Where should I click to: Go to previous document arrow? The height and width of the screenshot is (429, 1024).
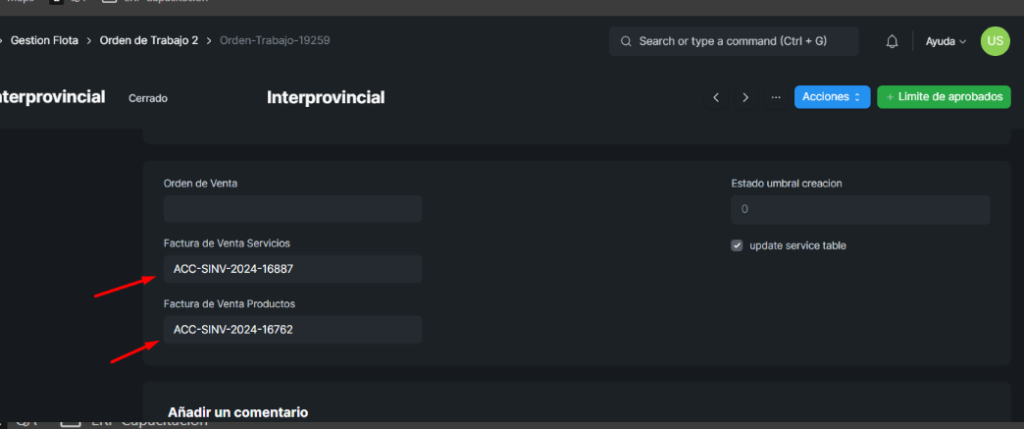pos(716,97)
